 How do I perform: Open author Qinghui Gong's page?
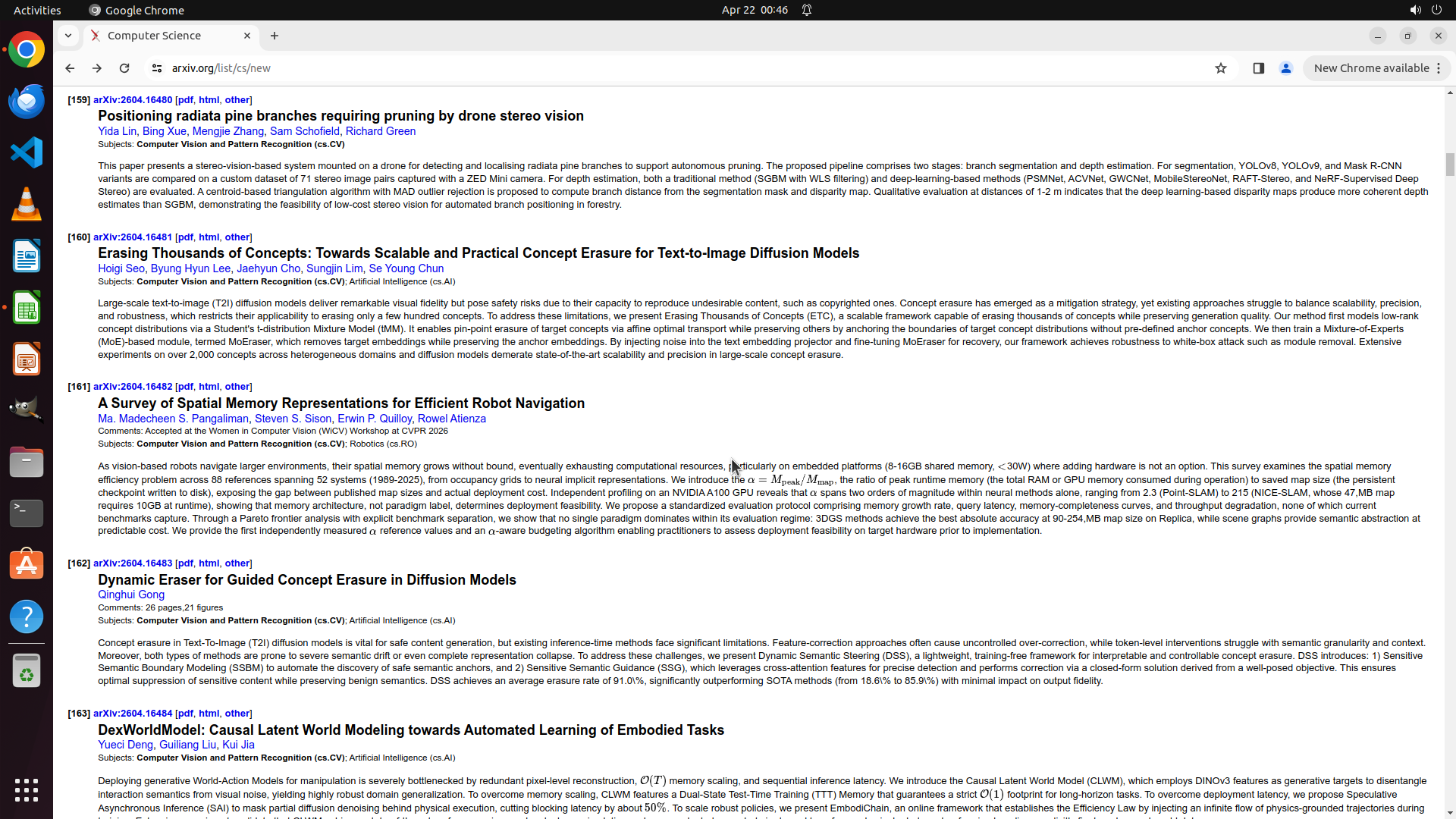[x=131, y=595]
